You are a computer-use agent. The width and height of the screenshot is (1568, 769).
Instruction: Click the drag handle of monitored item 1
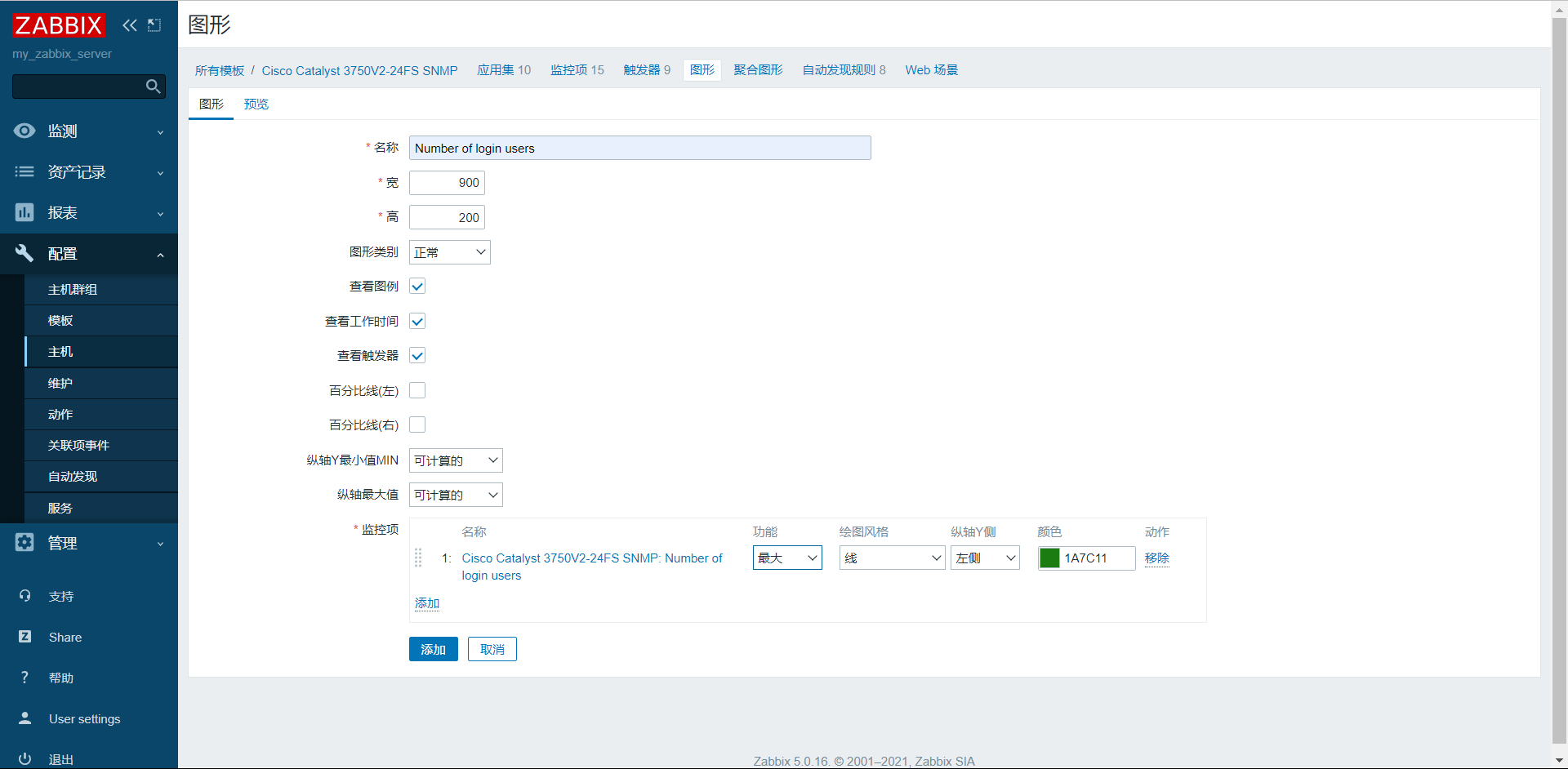point(418,558)
